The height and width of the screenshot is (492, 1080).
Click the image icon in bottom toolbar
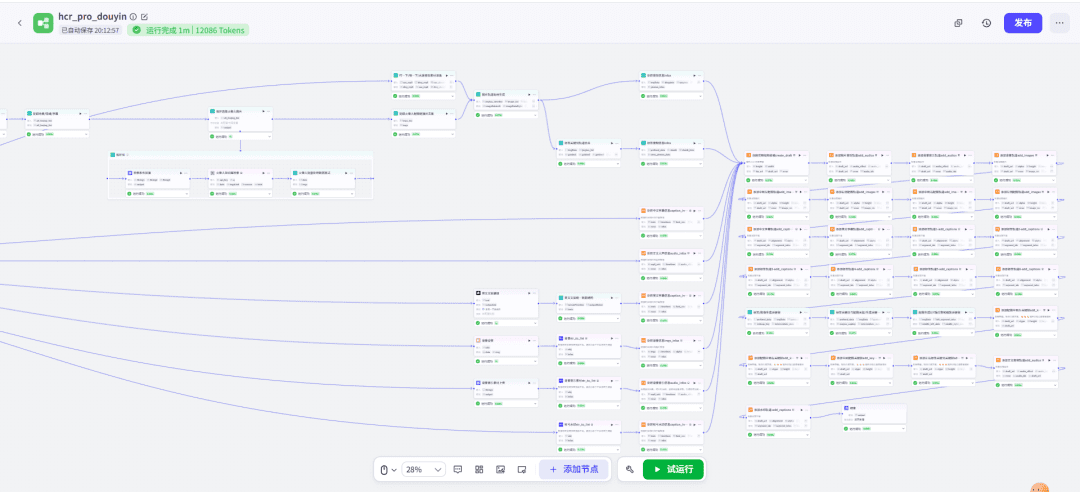[501, 469]
